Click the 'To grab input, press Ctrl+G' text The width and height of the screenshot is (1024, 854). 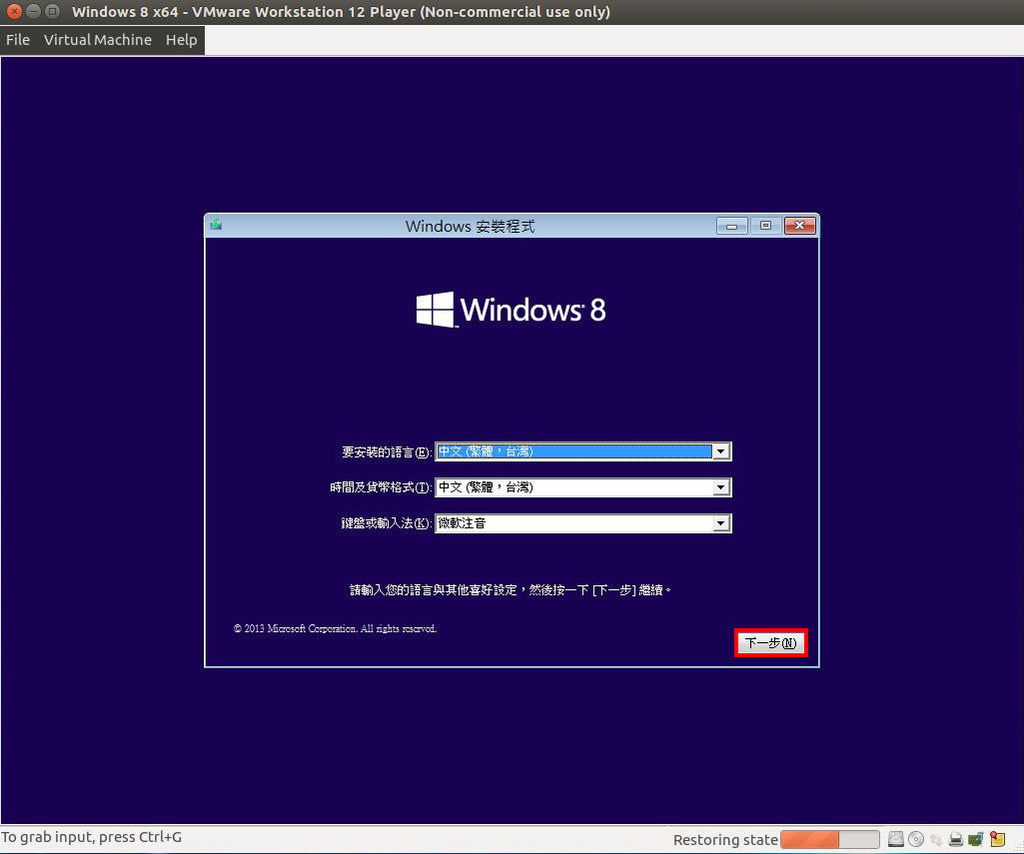pyautogui.click(x=91, y=837)
